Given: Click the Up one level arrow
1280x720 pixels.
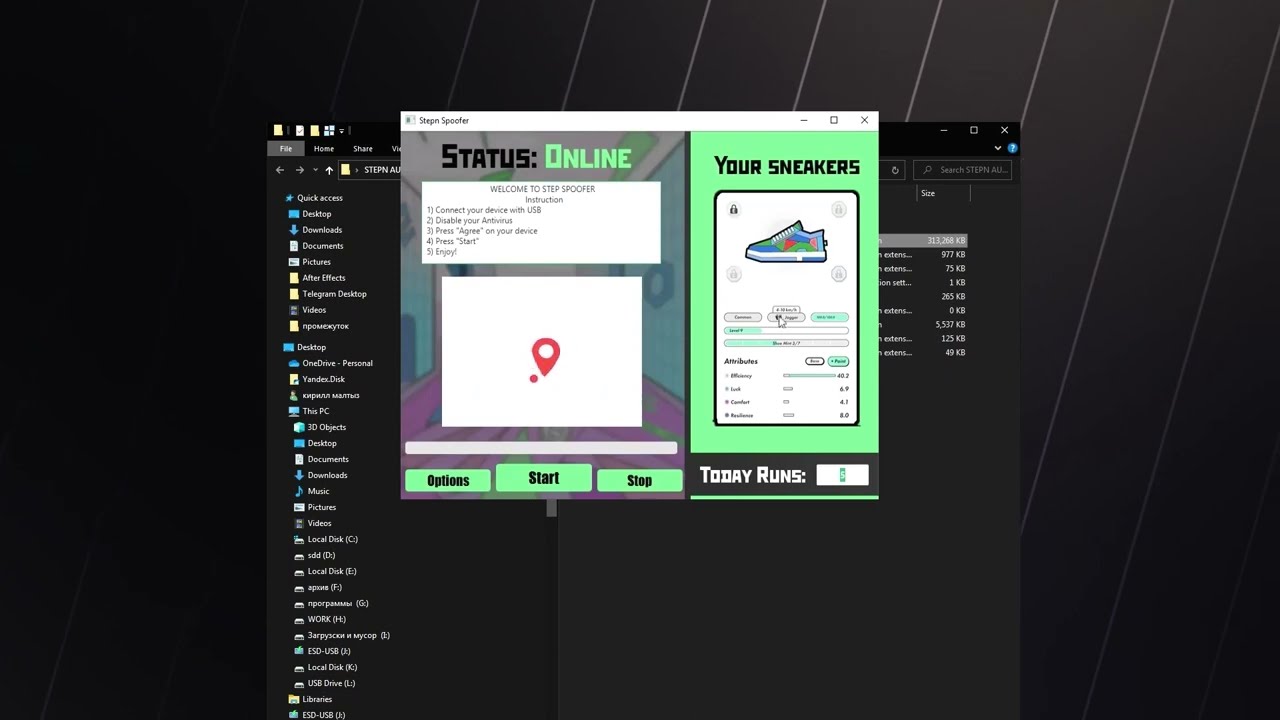Looking at the screenshot, I should click(x=329, y=170).
